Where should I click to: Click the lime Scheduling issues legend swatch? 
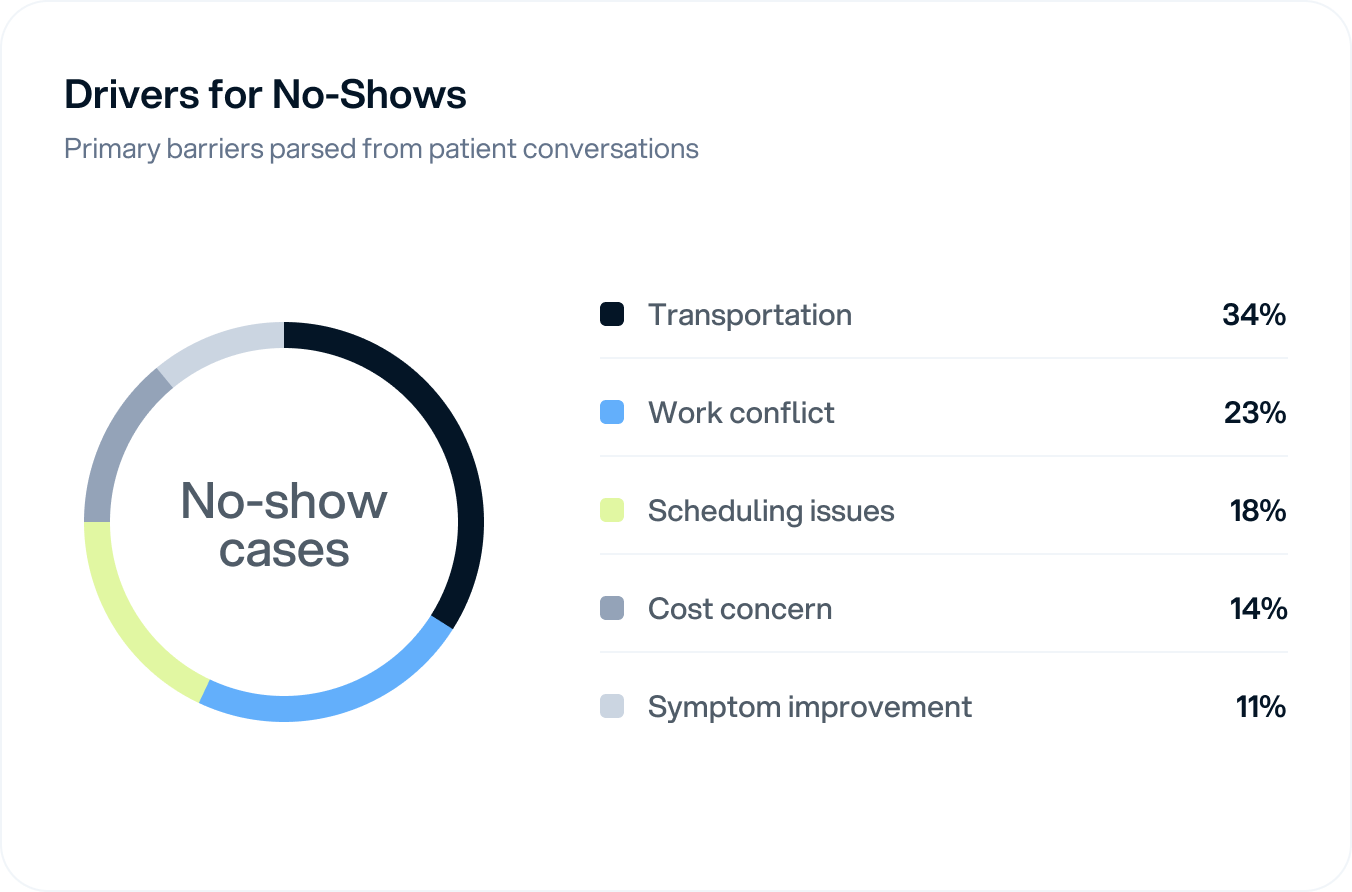tap(612, 510)
